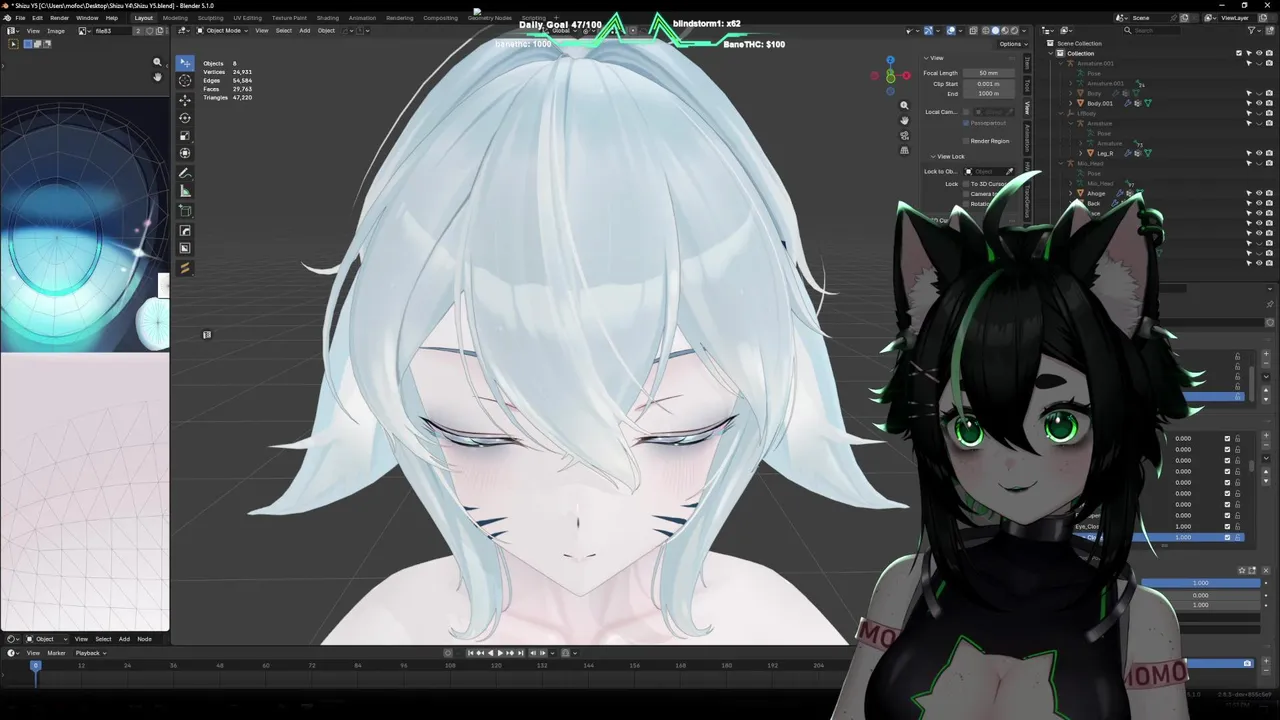
Task: Hide Body.001 with its eye icon
Action: click(1259, 103)
